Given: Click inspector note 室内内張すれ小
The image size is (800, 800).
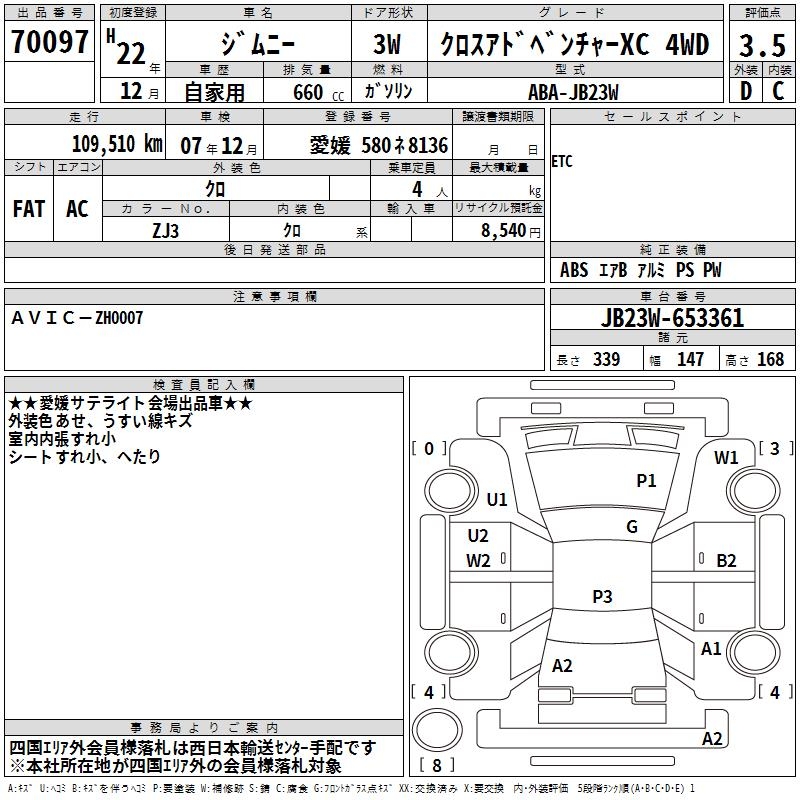Looking at the screenshot, I should click(62, 439).
